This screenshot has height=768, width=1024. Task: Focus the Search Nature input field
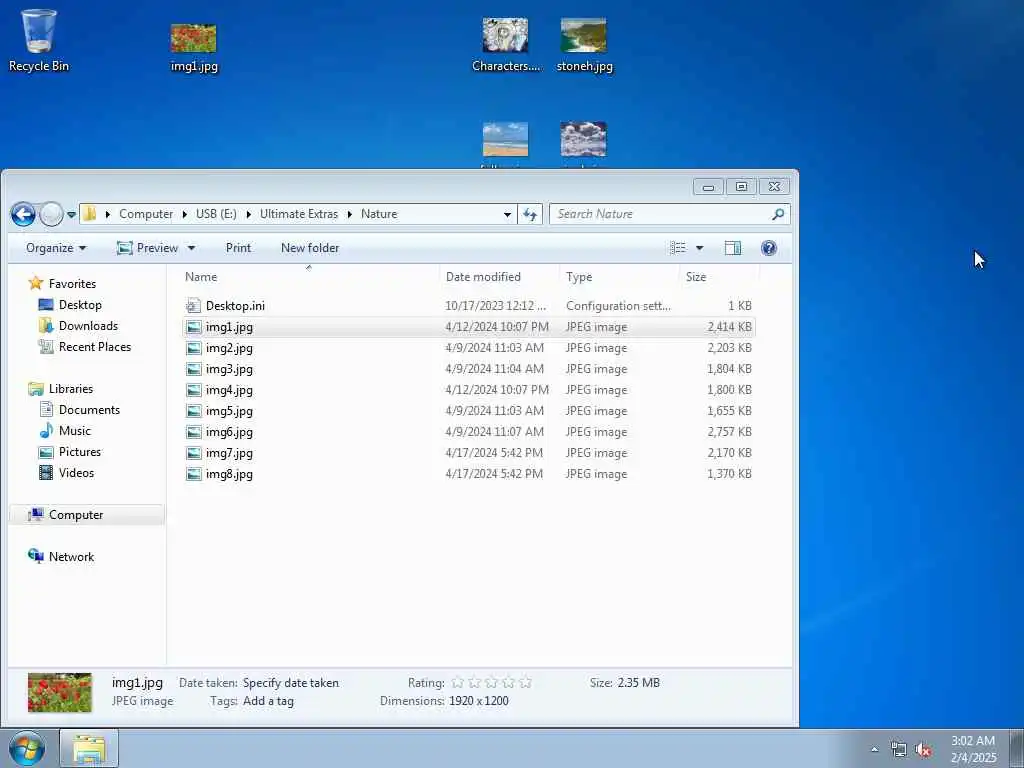(661, 214)
